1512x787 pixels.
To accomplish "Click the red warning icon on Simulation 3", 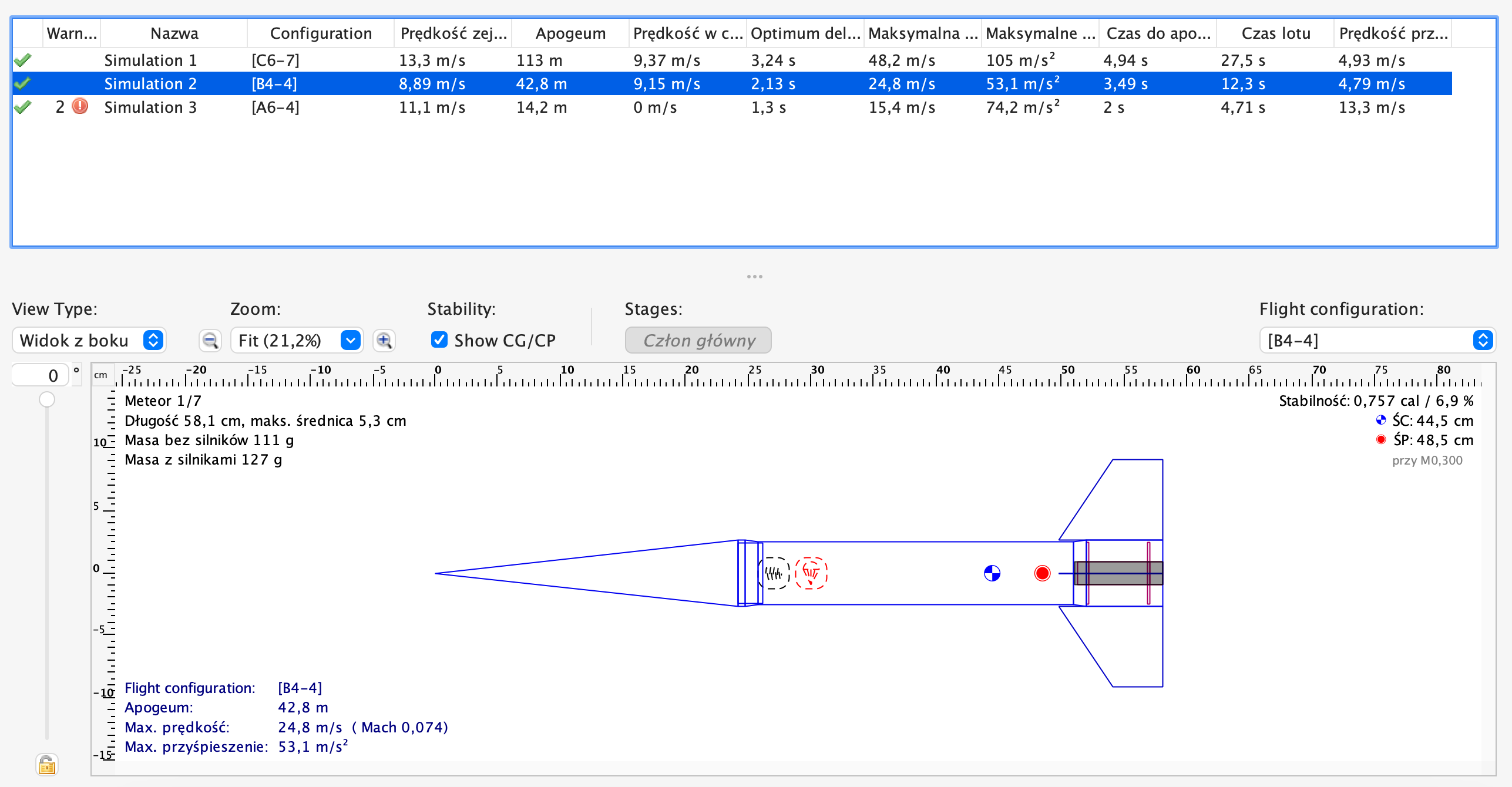I will tap(80, 107).
